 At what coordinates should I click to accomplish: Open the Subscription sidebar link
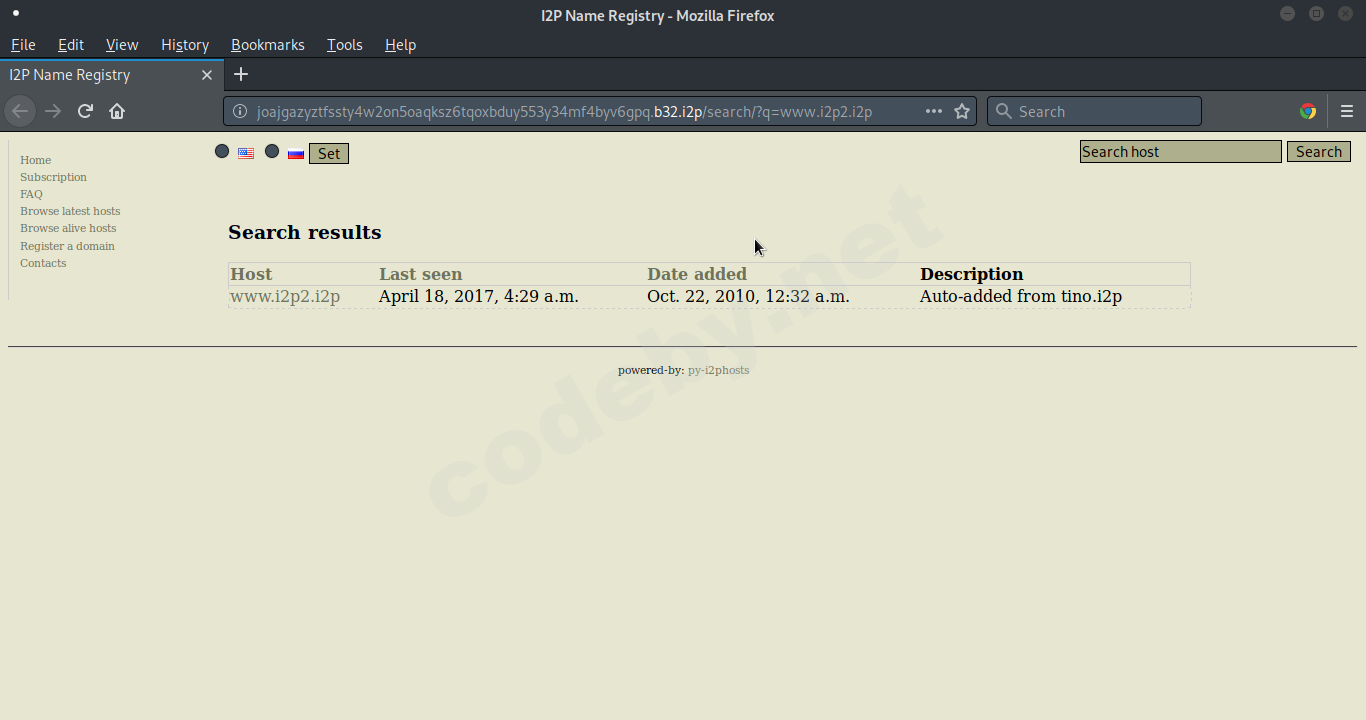(53, 177)
